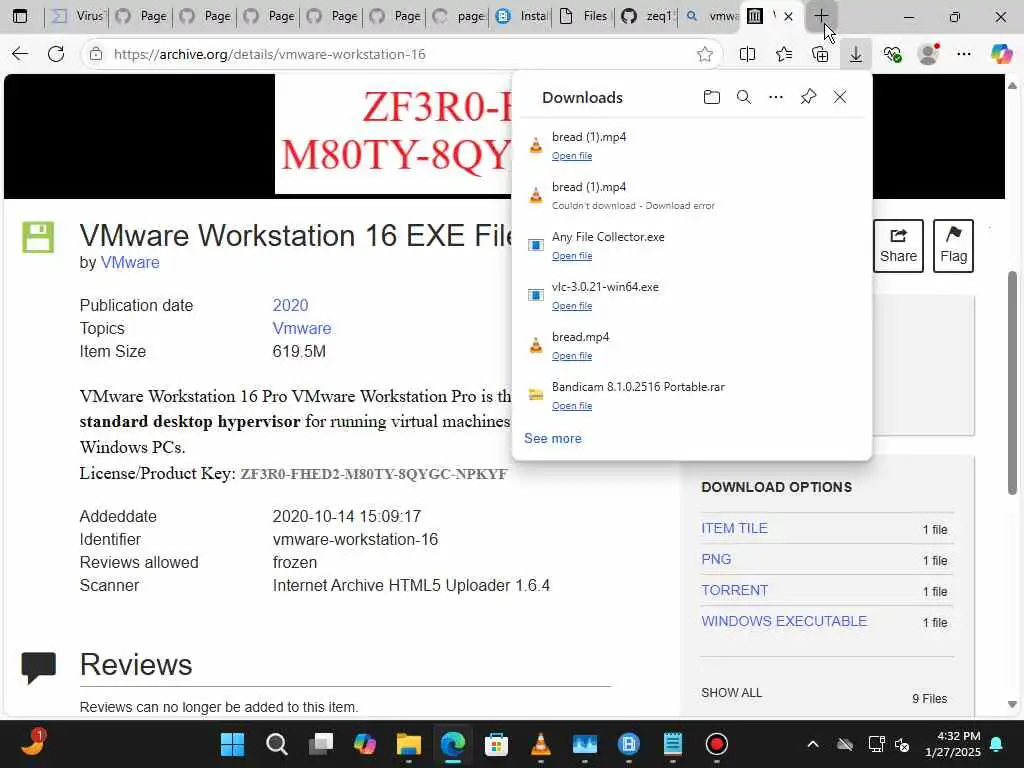Open Collections toolbar icon

click(820, 54)
